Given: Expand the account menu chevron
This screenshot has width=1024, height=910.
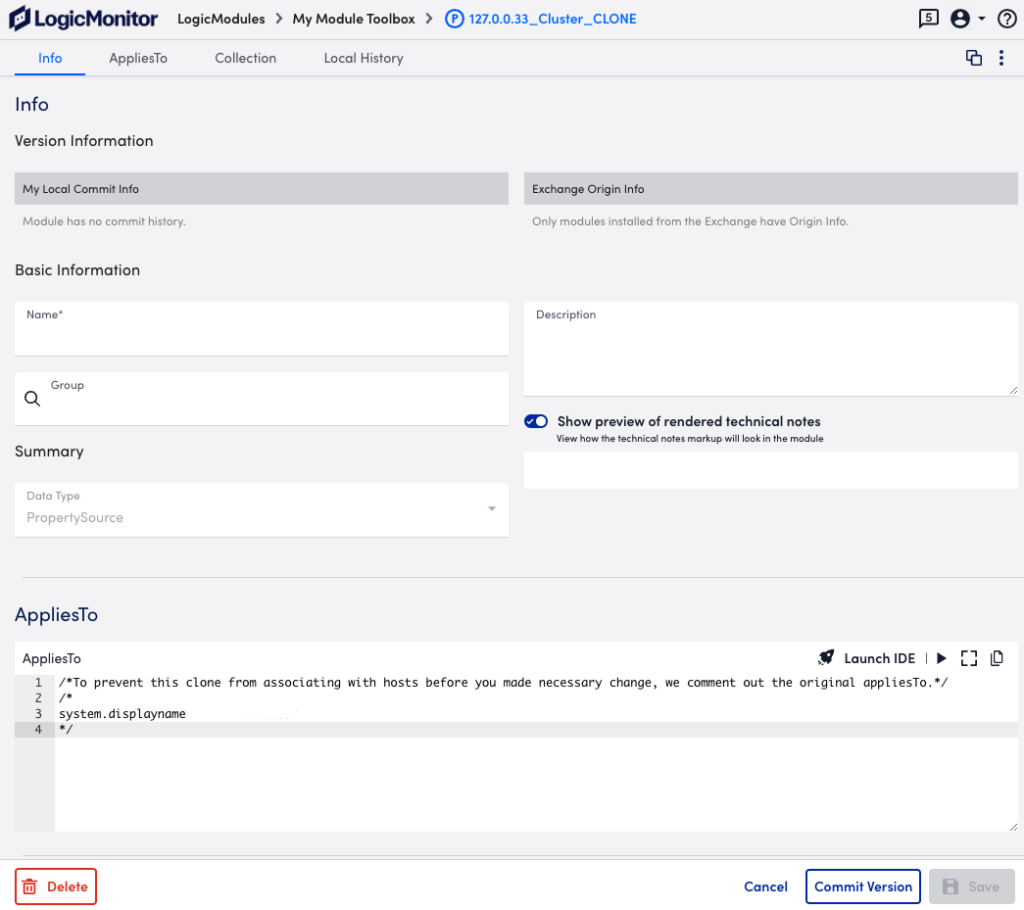Looking at the screenshot, I should tap(980, 18).
